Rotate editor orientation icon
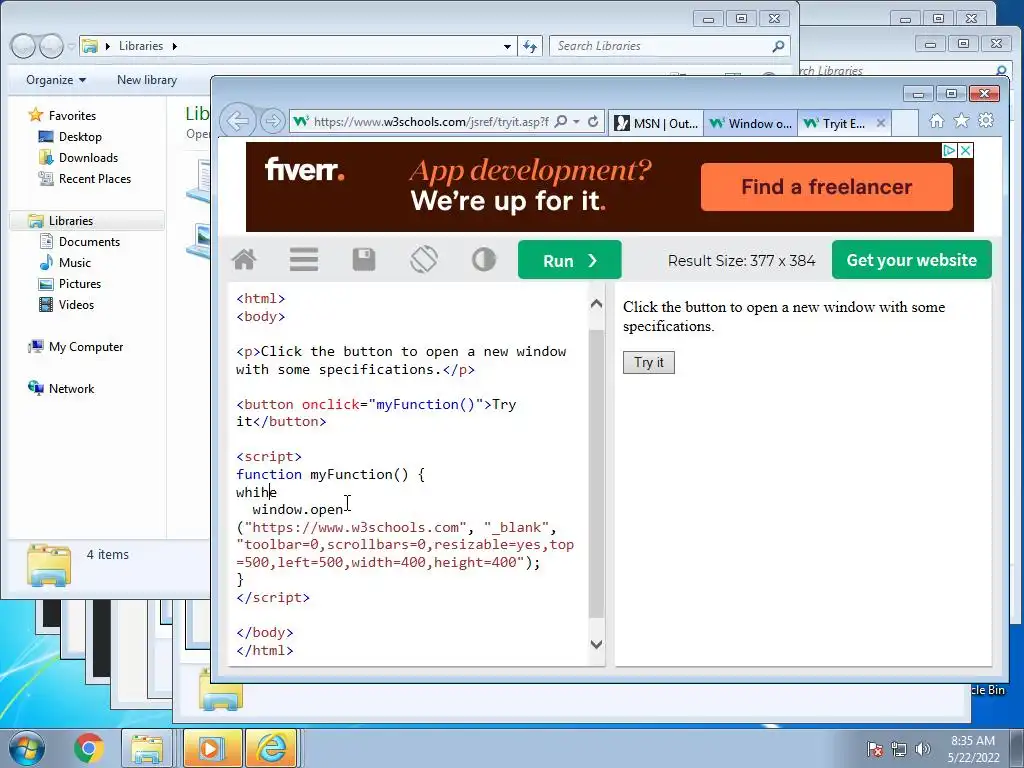This screenshot has height=768, width=1024. pyautogui.click(x=424, y=260)
